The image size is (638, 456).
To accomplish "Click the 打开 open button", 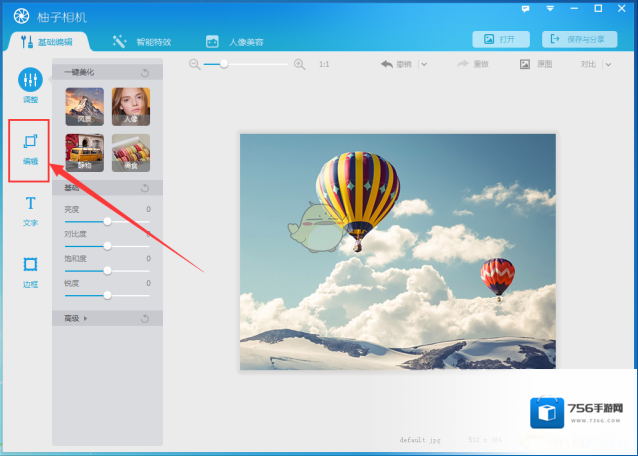I will coord(501,39).
